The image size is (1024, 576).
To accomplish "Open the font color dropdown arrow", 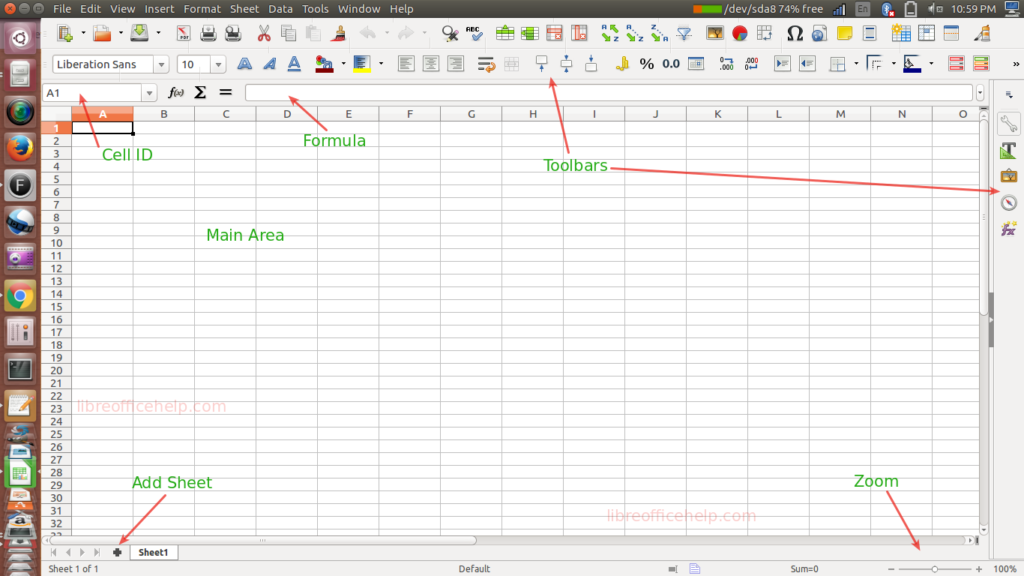I will click(344, 63).
